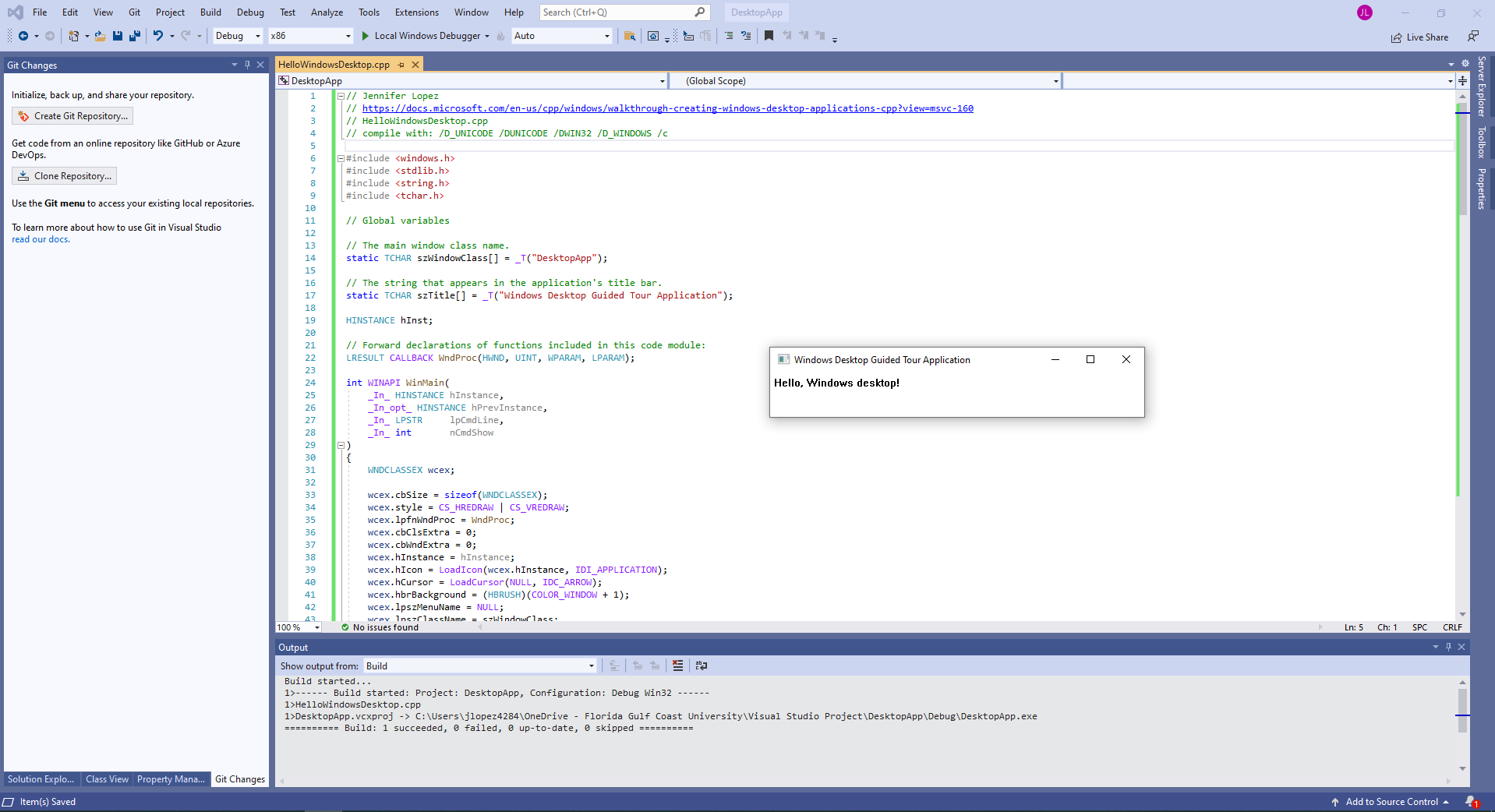
Task: Pin the HelloWindowsDesktop.cpp tab
Action: coord(401,65)
